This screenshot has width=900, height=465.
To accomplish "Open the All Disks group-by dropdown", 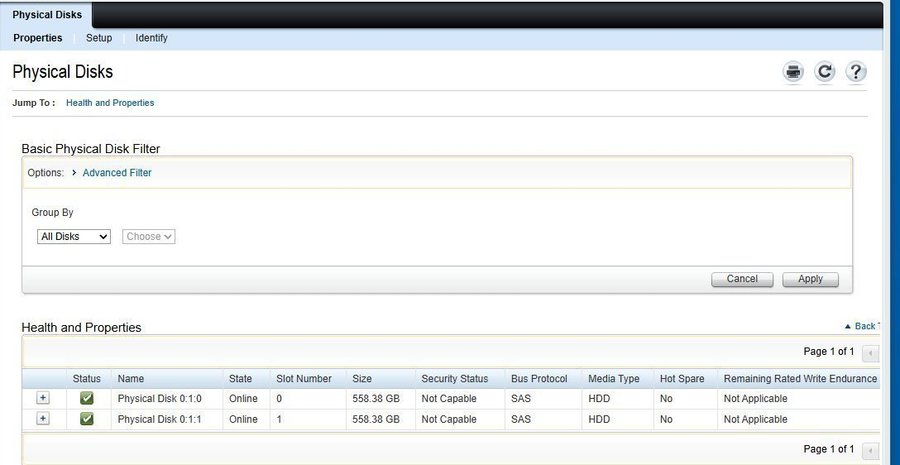I will [x=74, y=237].
